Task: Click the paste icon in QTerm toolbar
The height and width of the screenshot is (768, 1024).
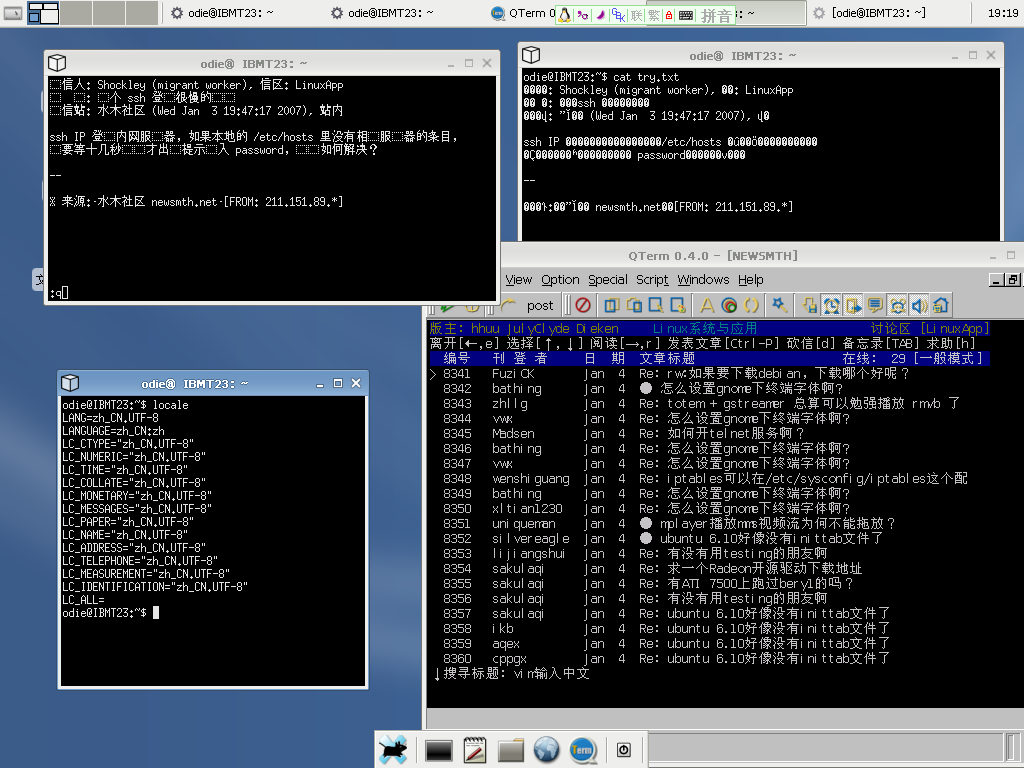Action: [x=634, y=305]
